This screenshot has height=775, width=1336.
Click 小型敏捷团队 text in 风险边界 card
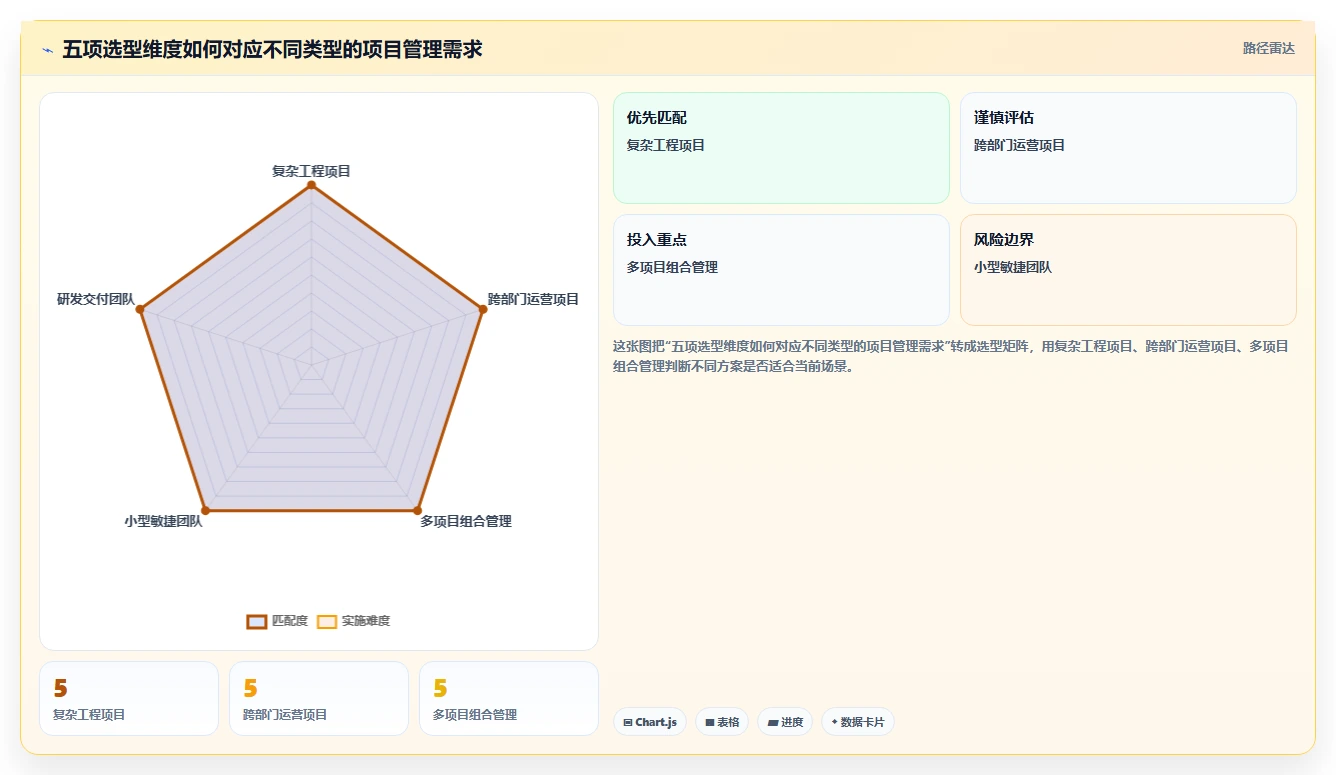pos(1013,267)
